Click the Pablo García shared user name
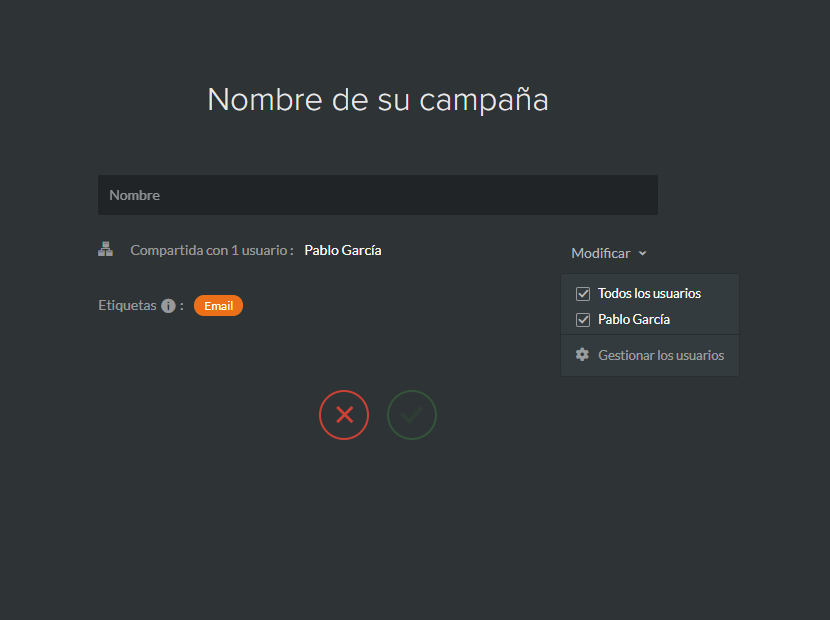This screenshot has width=830, height=620. click(343, 250)
